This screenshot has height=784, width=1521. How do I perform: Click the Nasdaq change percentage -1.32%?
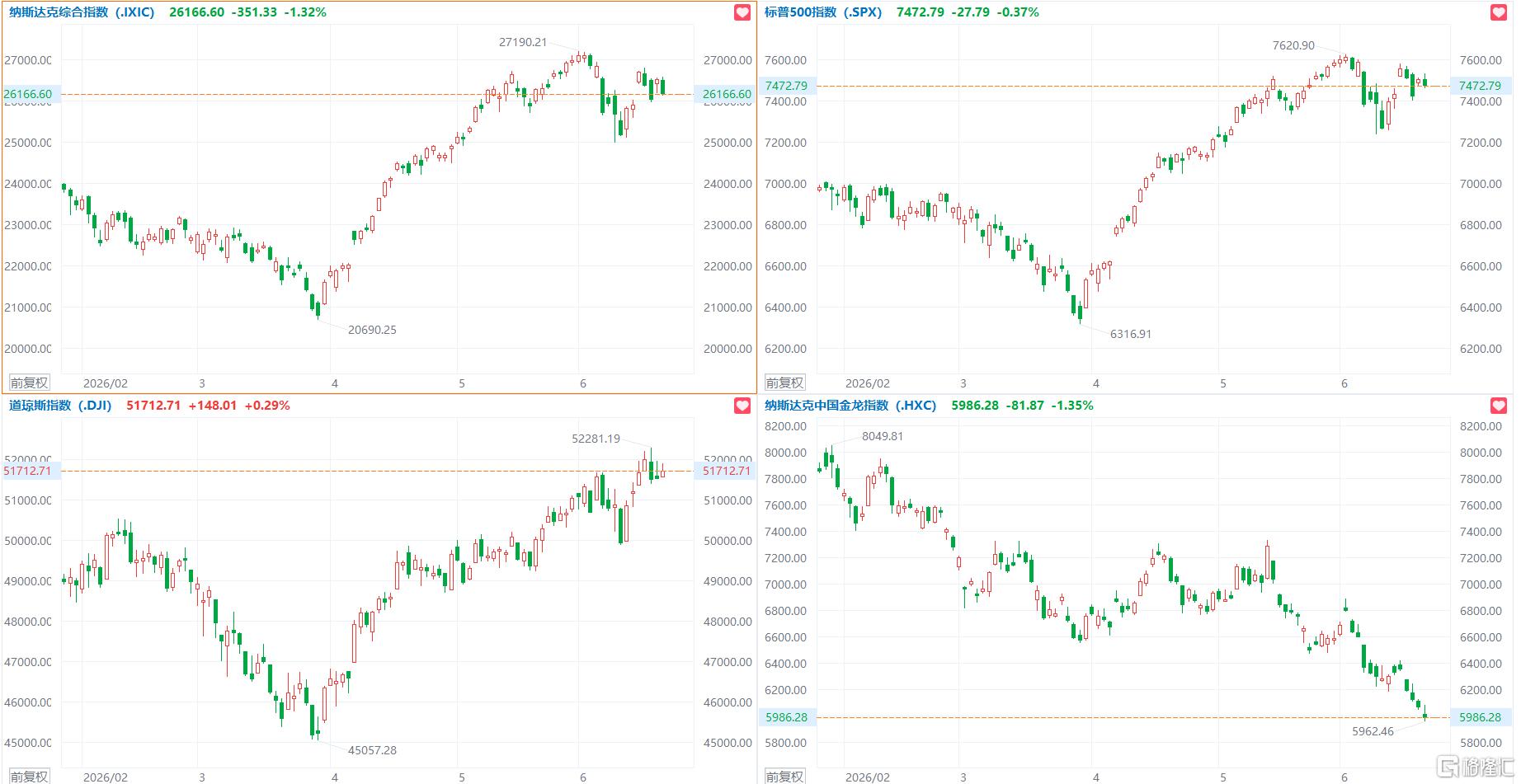click(305, 12)
